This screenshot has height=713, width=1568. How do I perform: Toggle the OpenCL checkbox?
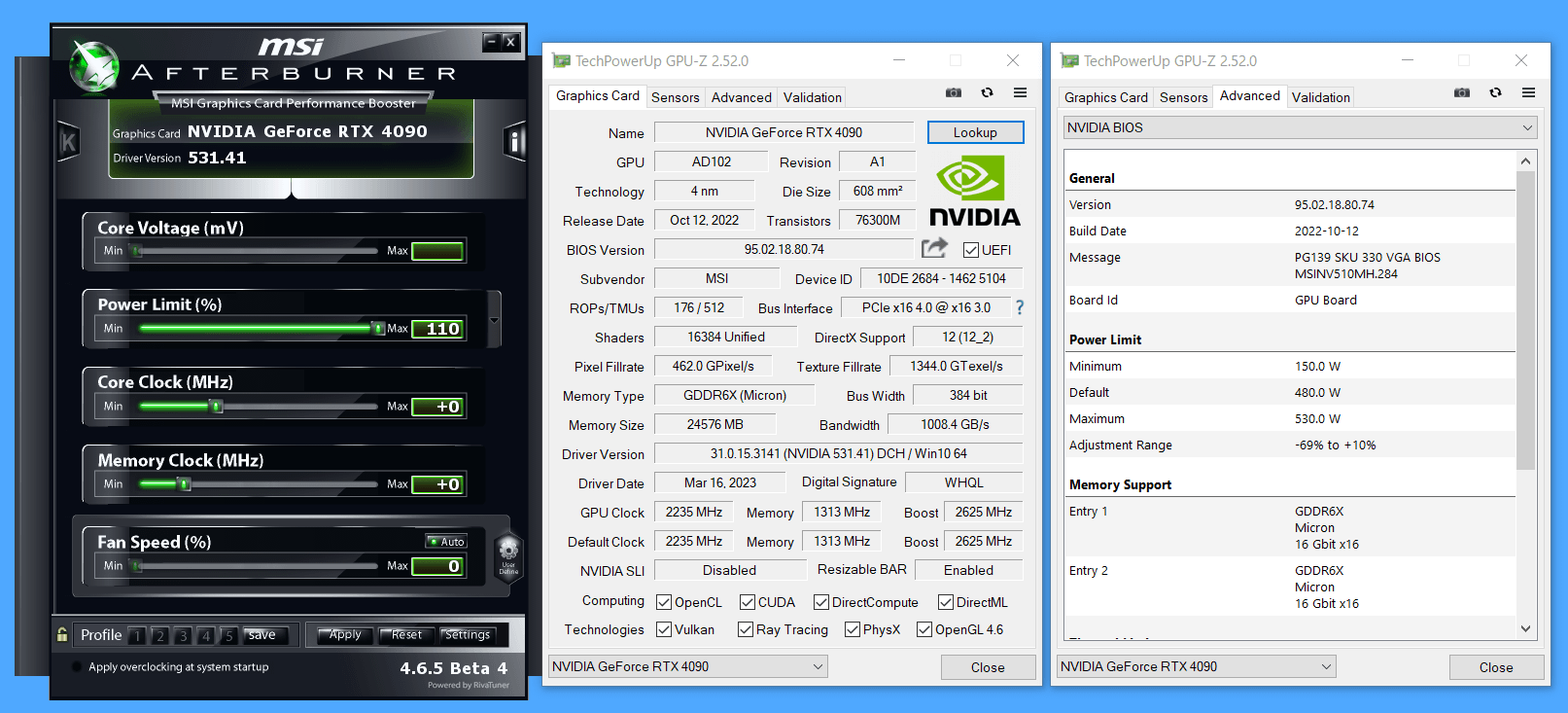click(x=664, y=602)
